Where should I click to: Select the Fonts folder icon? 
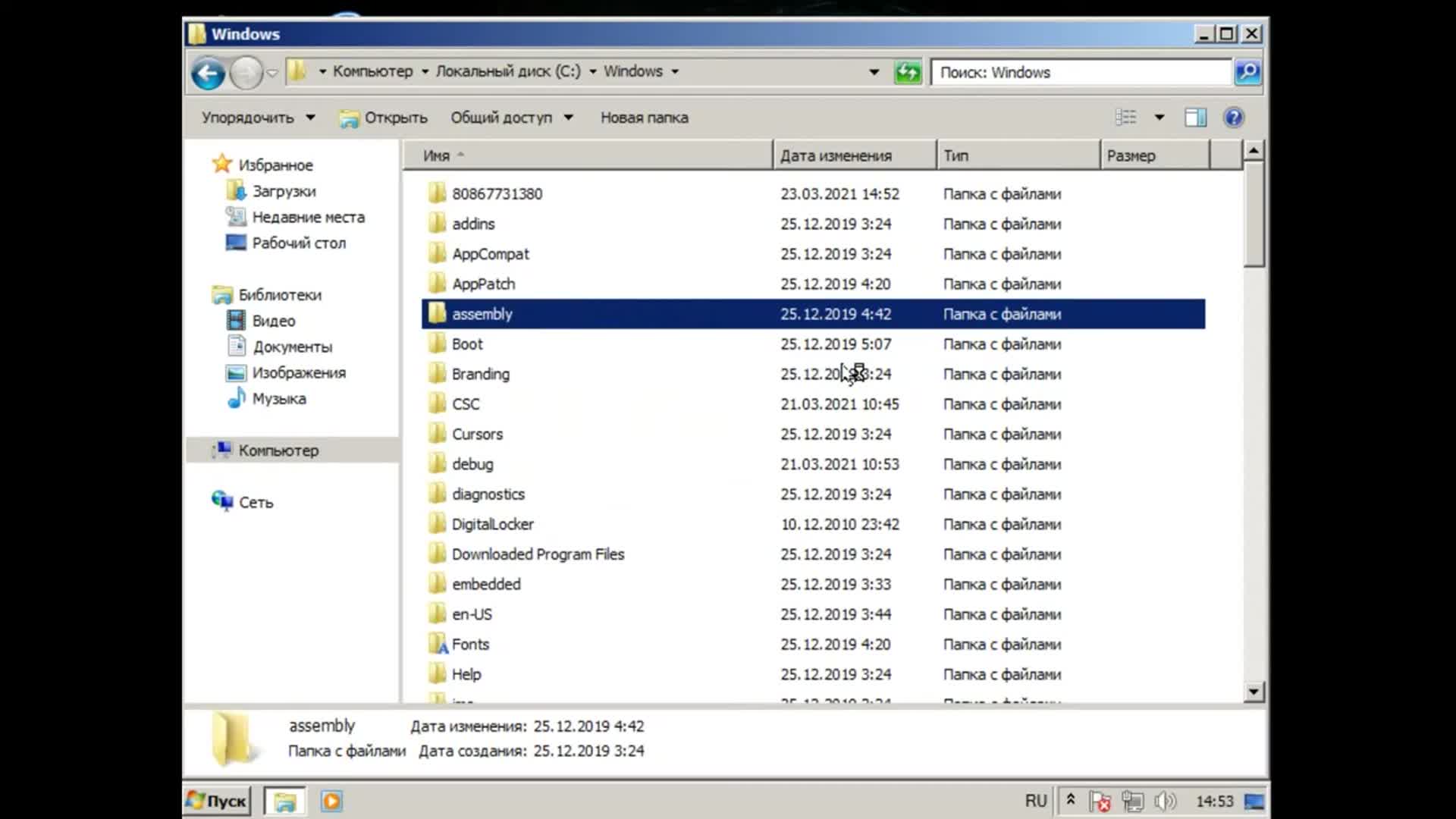coord(438,644)
